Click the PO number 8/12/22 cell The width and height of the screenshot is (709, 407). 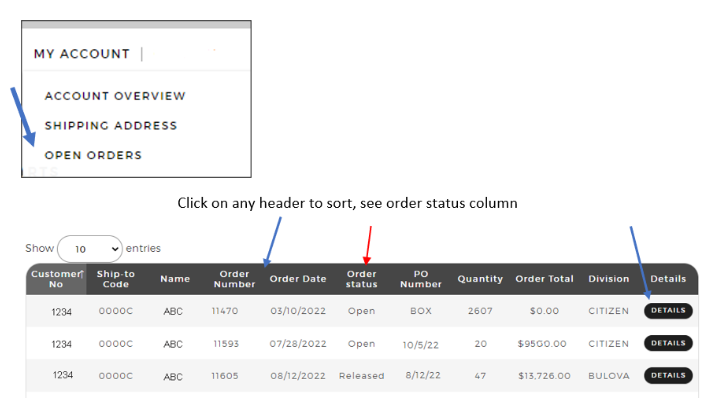[x=423, y=375]
